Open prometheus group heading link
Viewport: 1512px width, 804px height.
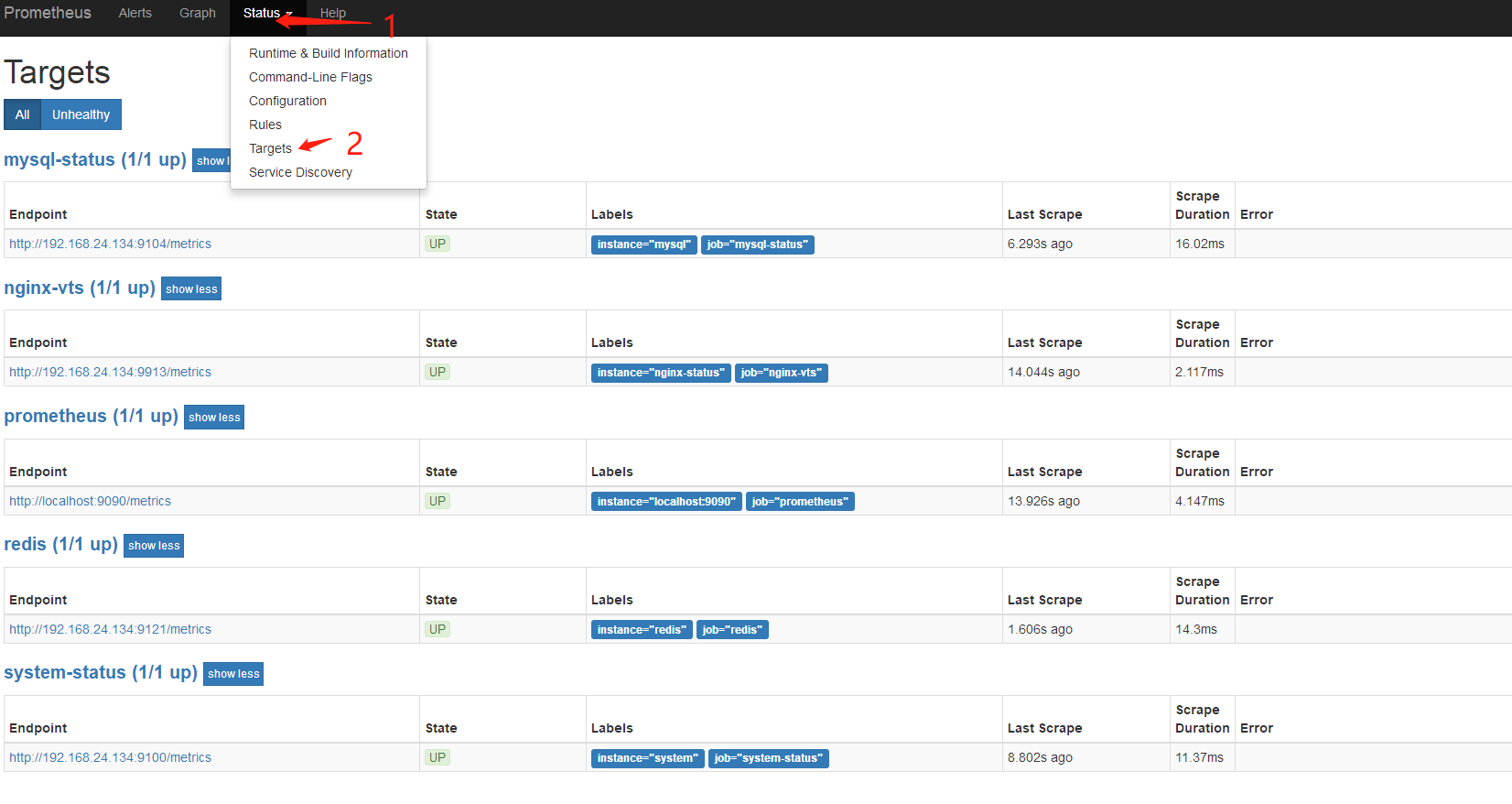pyautogui.click(x=91, y=416)
